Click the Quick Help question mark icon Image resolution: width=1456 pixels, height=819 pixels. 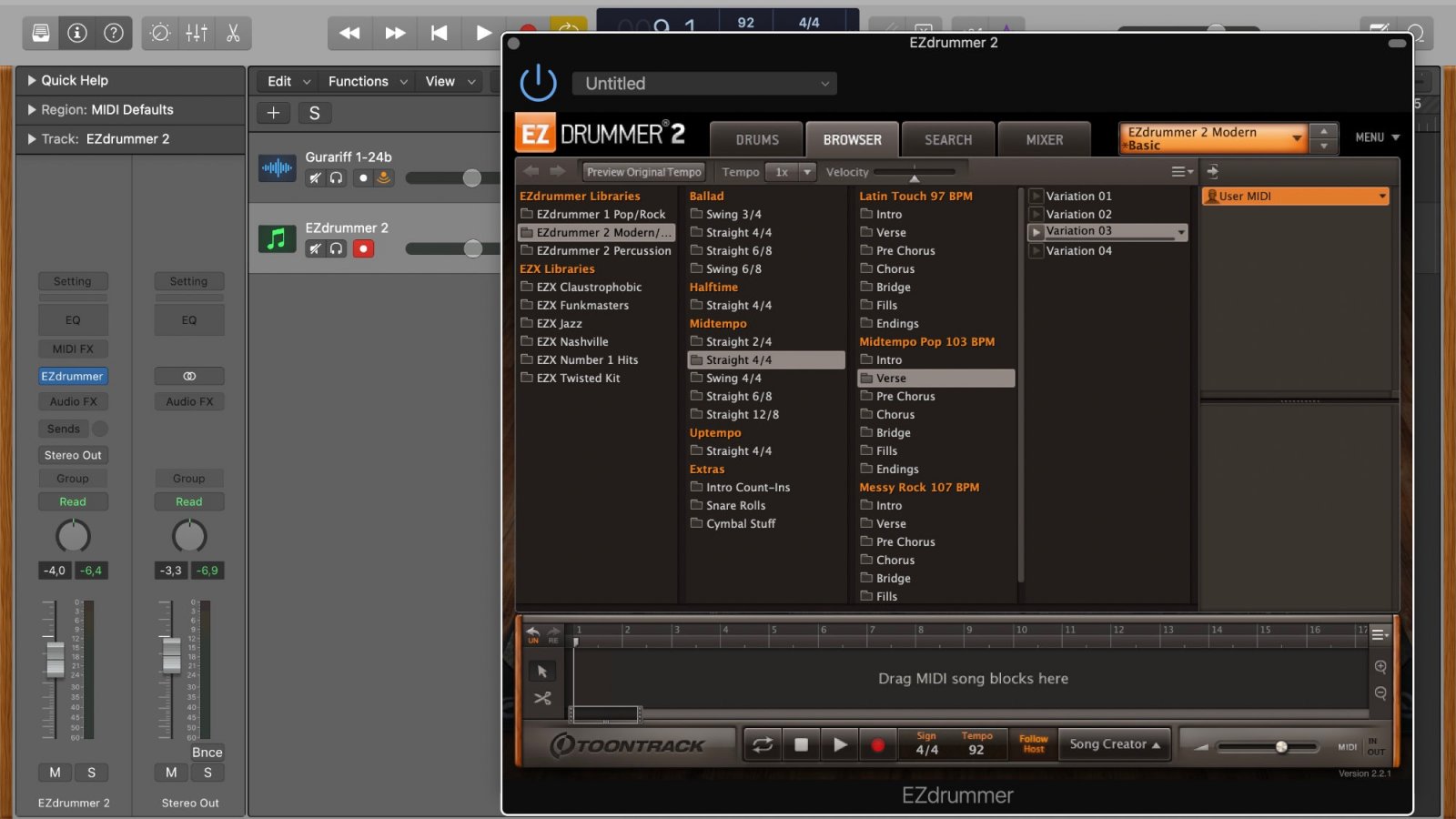click(x=114, y=34)
